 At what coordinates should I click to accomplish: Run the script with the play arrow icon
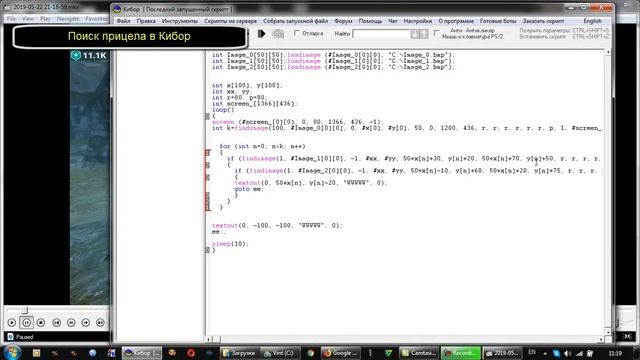pos(262,34)
